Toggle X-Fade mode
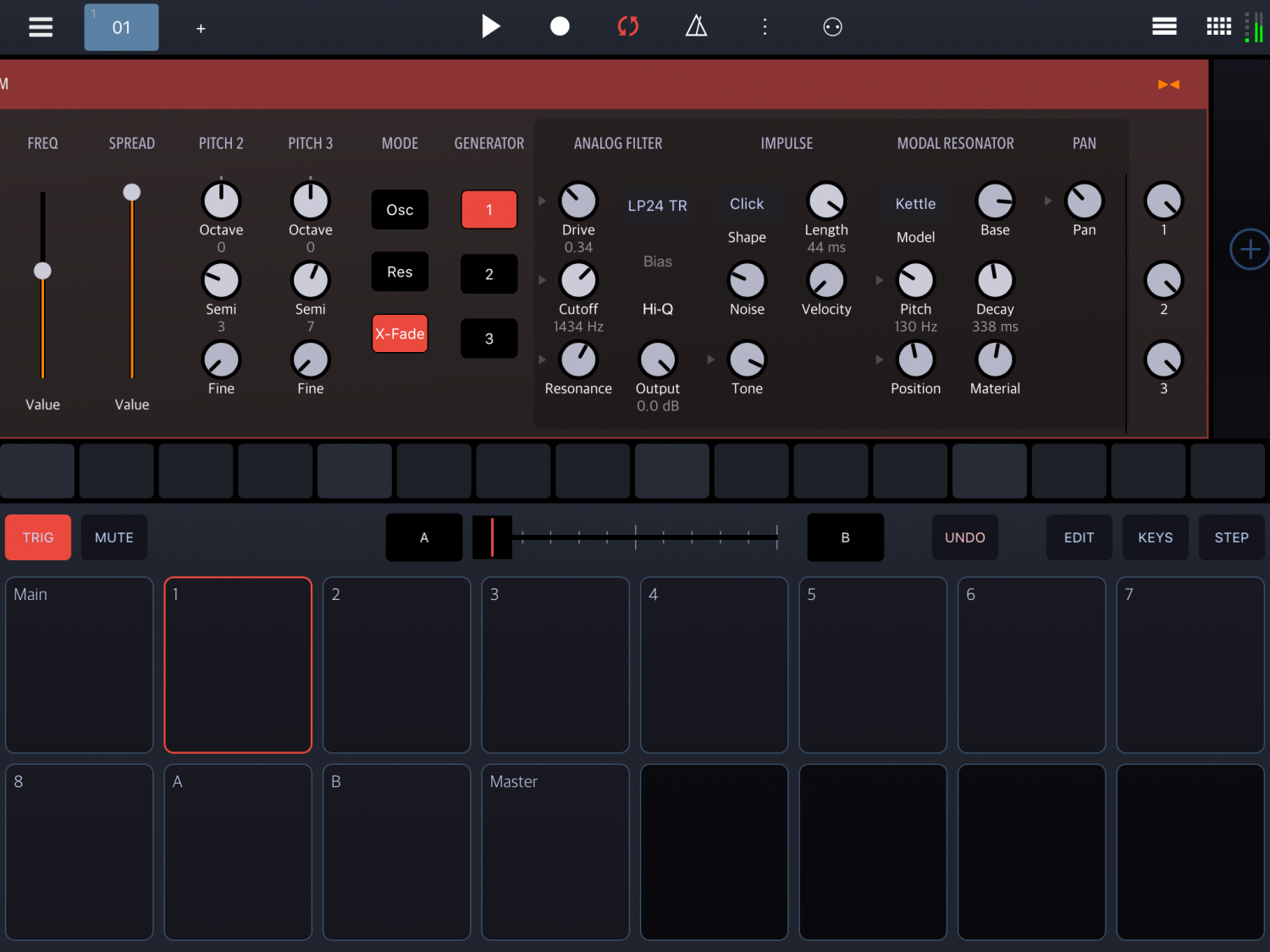The image size is (1270, 952). (400, 333)
